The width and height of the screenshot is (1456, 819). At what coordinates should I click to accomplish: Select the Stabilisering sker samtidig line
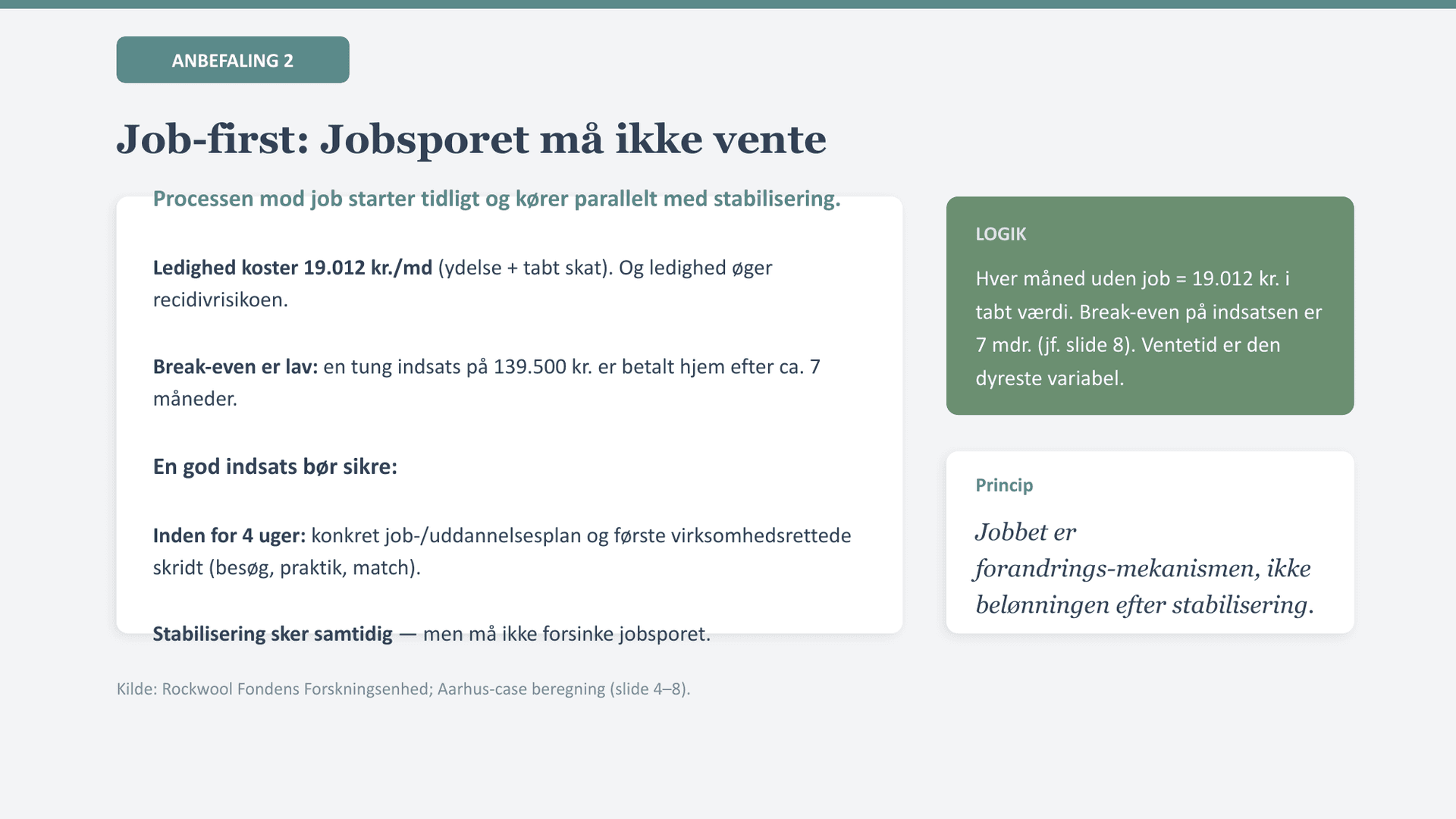click(431, 634)
